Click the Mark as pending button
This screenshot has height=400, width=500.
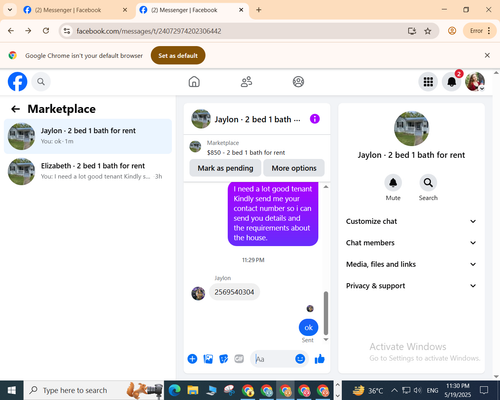225,168
